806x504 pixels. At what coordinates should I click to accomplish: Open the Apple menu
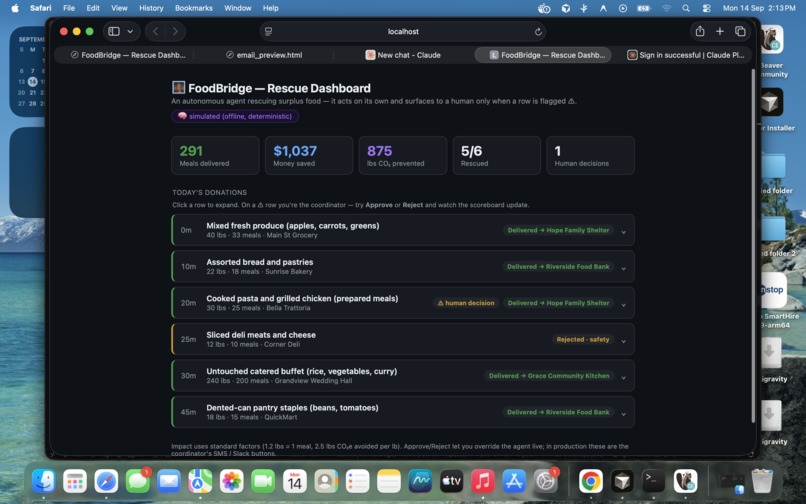point(15,8)
